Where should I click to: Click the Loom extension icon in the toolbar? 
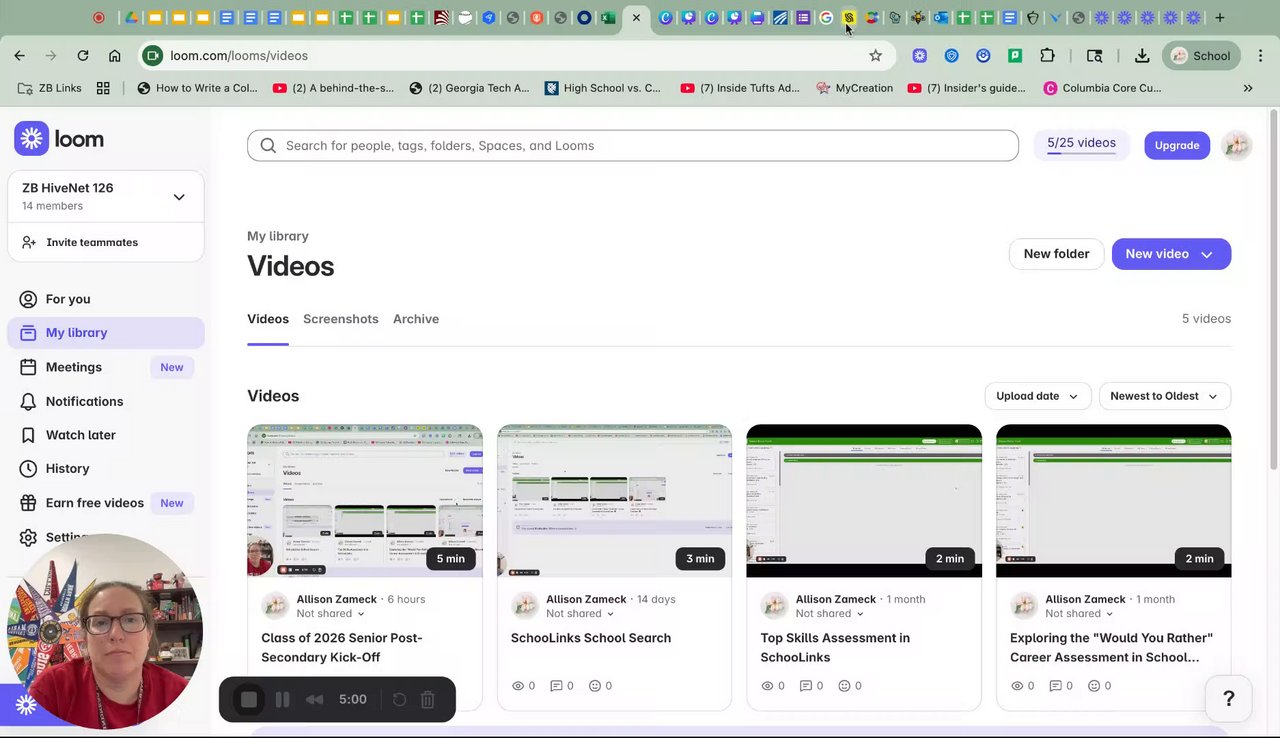click(919, 56)
